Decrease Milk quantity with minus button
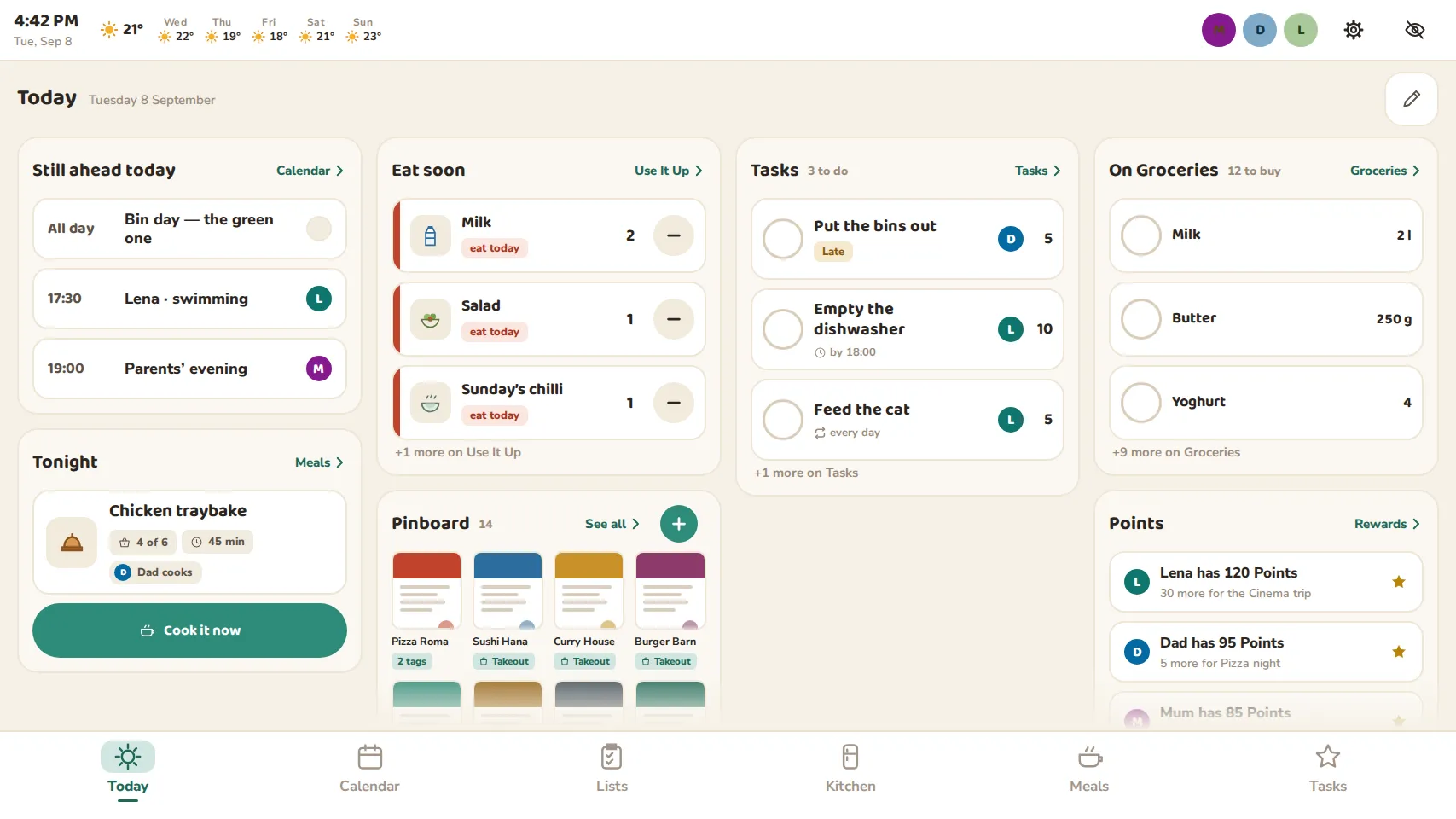 tap(674, 235)
